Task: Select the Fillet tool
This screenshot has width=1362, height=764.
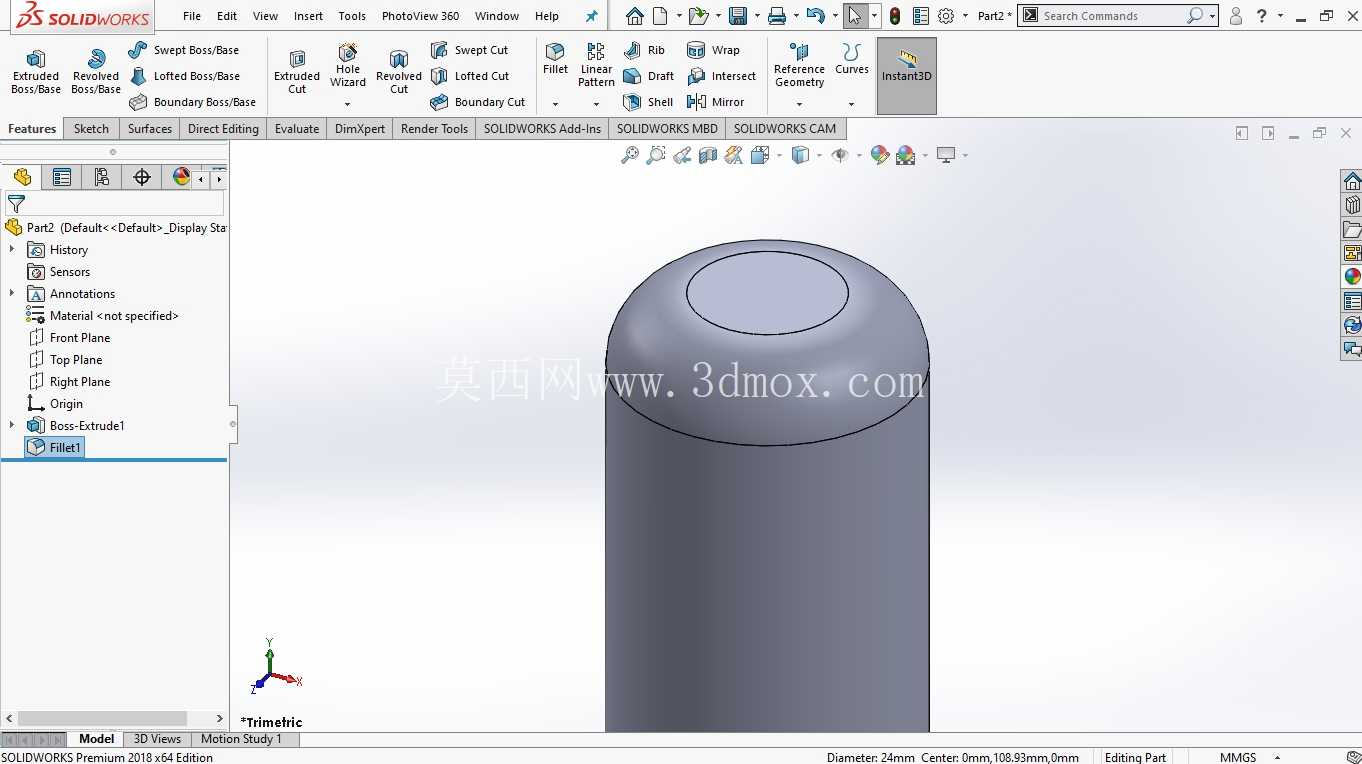Action: pyautogui.click(x=555, y=60)
